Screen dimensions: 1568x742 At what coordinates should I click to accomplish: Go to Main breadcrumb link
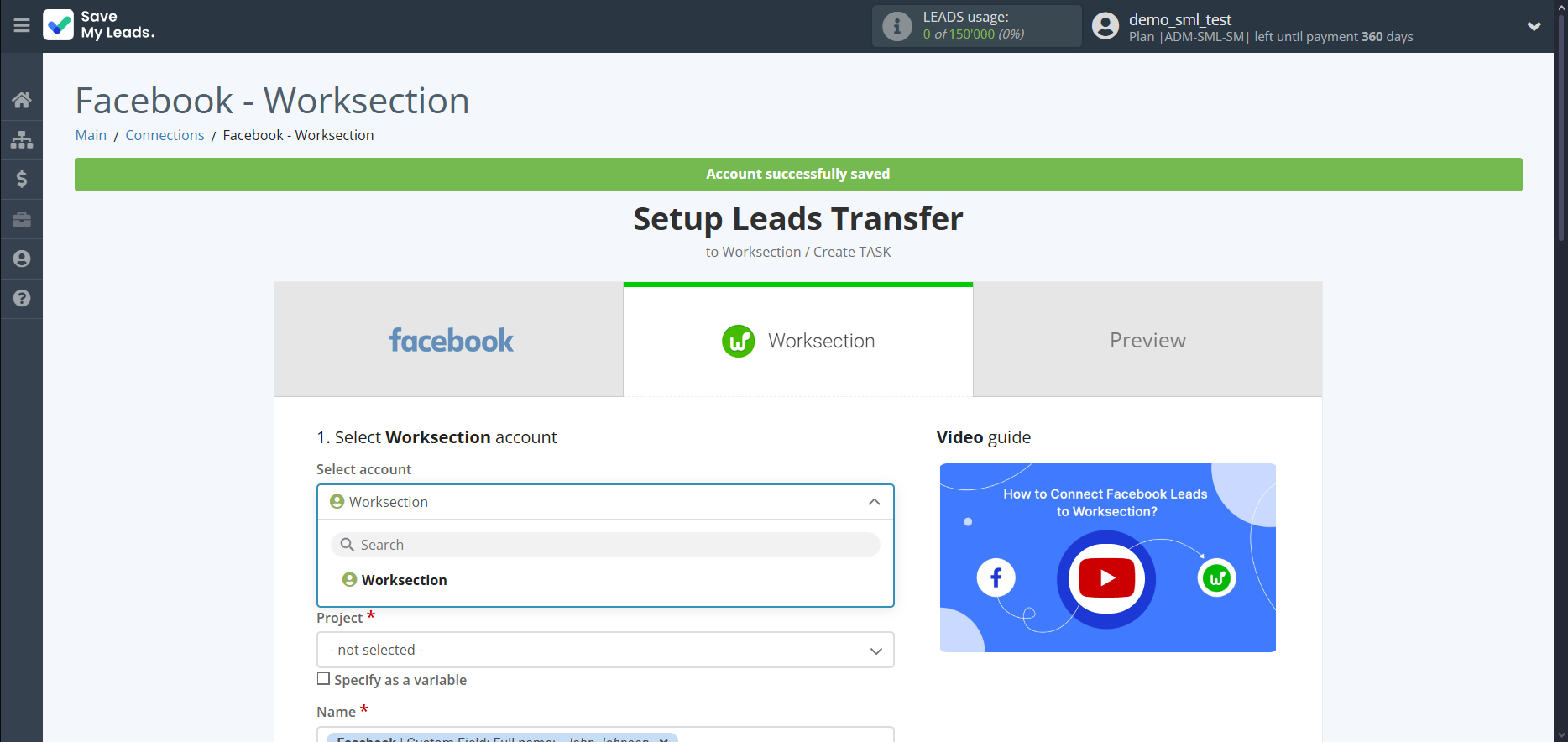(x=91, y=135)
